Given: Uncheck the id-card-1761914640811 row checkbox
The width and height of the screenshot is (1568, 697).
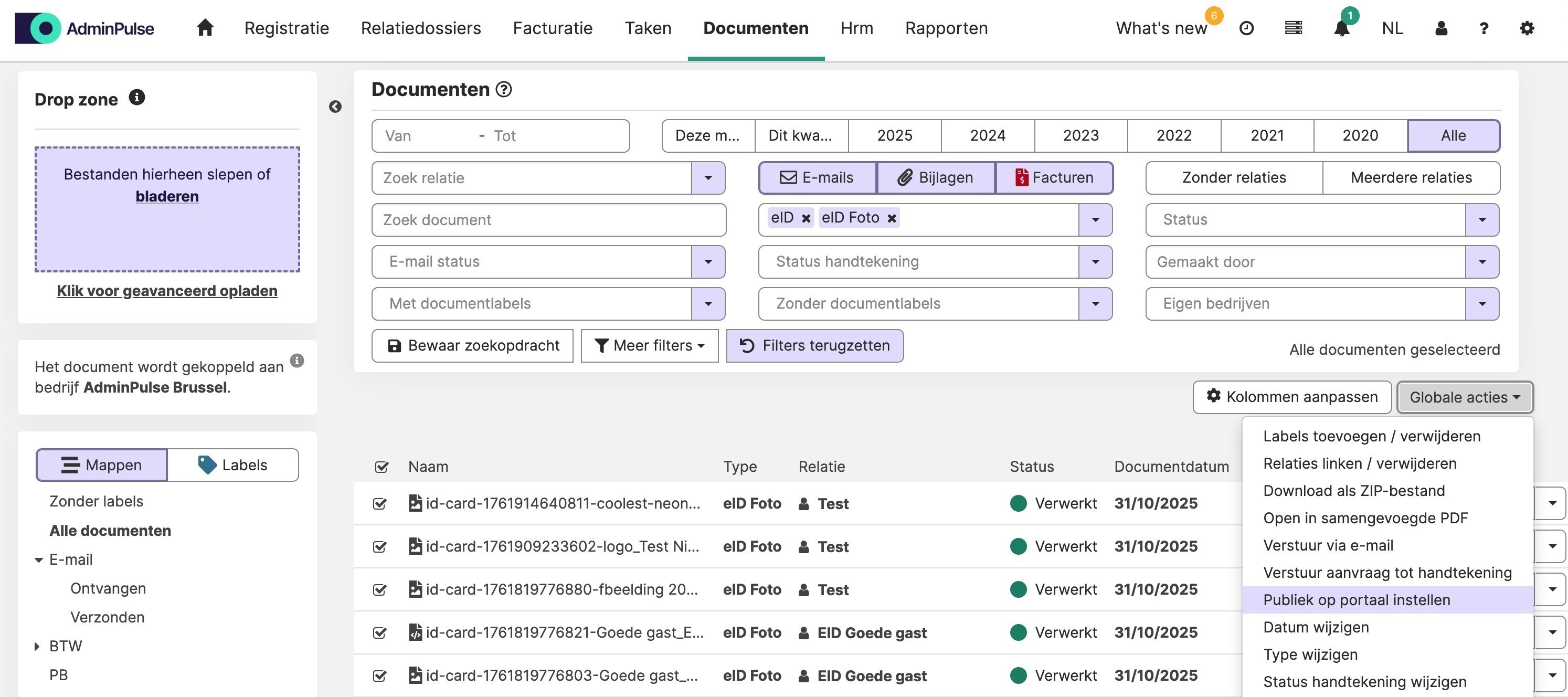Looking at the screenshot, I should [x=380, y=504].
